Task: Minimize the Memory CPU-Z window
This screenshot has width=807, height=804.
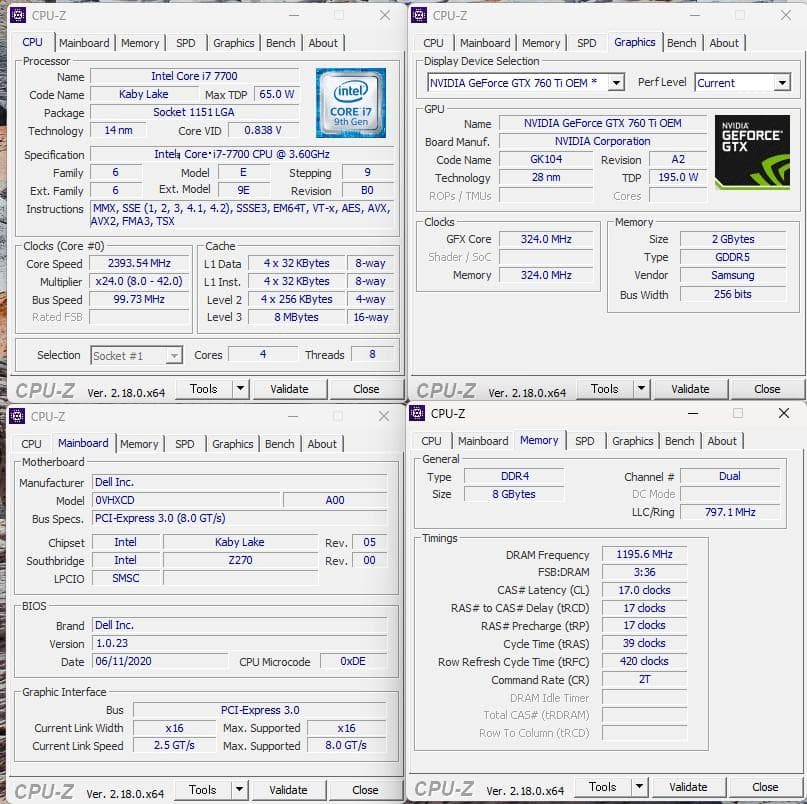Action: click(x=693, y=413)
